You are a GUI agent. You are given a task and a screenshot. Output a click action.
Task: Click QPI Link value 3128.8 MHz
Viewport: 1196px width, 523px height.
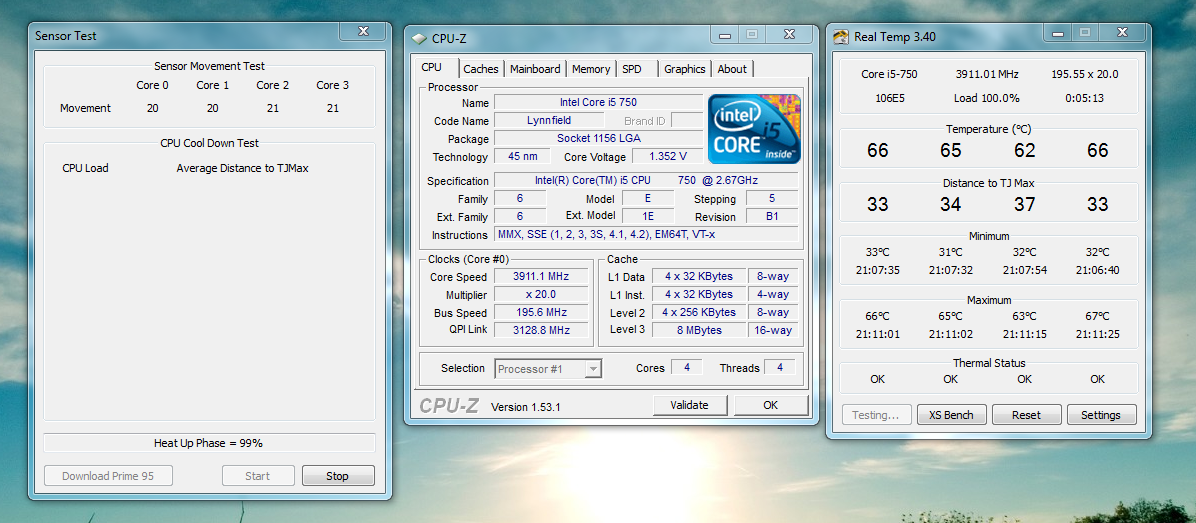[x=542, y=330]
